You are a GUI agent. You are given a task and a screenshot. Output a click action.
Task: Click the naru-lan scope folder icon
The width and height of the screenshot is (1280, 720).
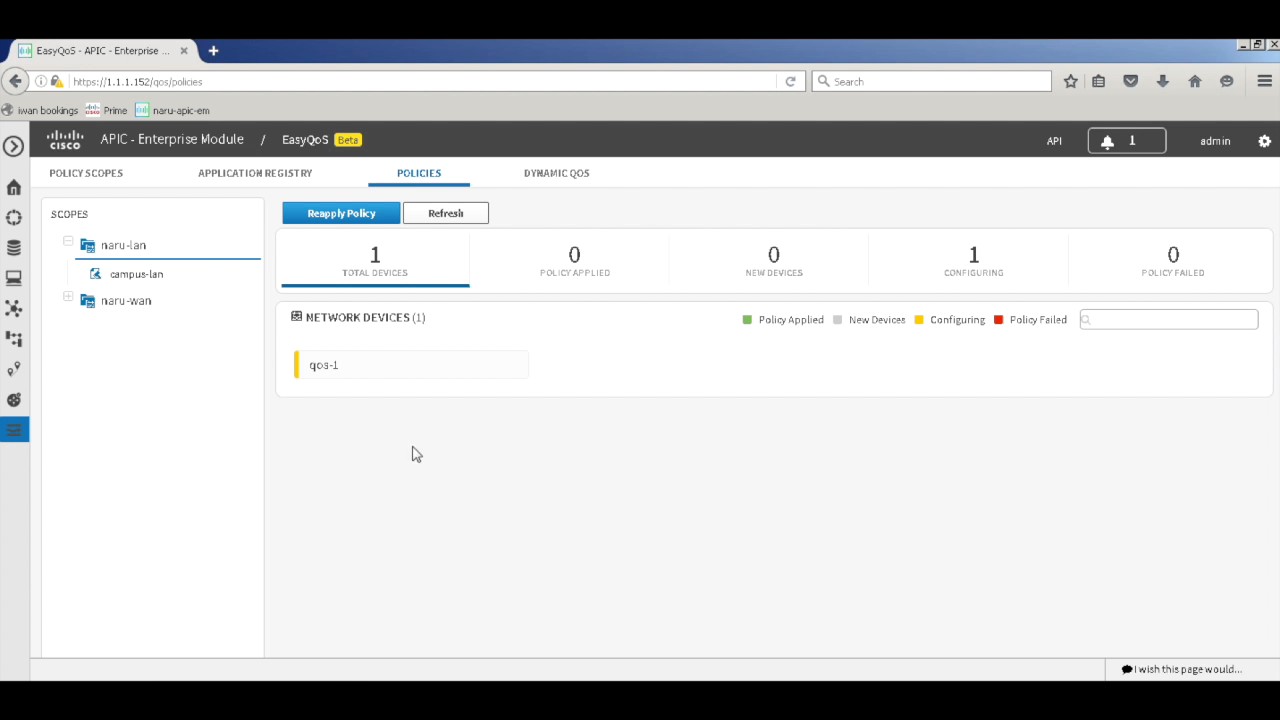[88, 245]
